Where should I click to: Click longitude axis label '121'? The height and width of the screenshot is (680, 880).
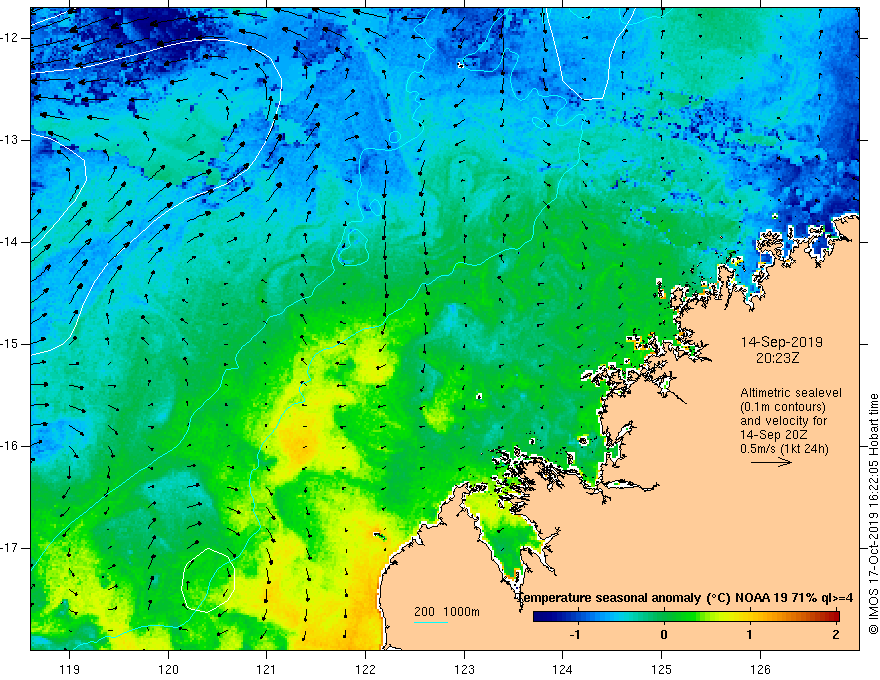[x=267, y=669]
